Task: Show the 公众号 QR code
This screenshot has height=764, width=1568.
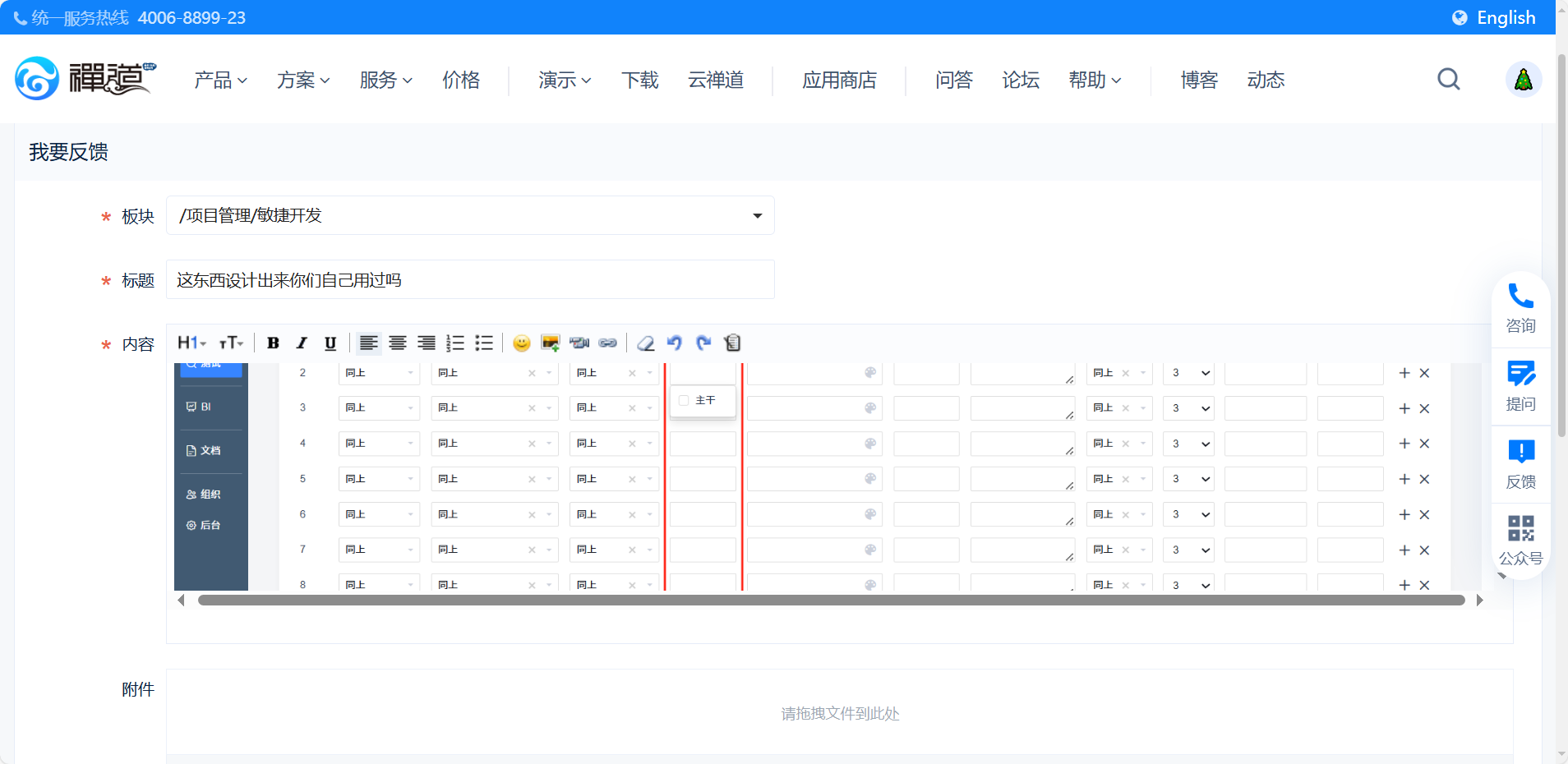Action: pyautogui.click(x=1521, y=541)
